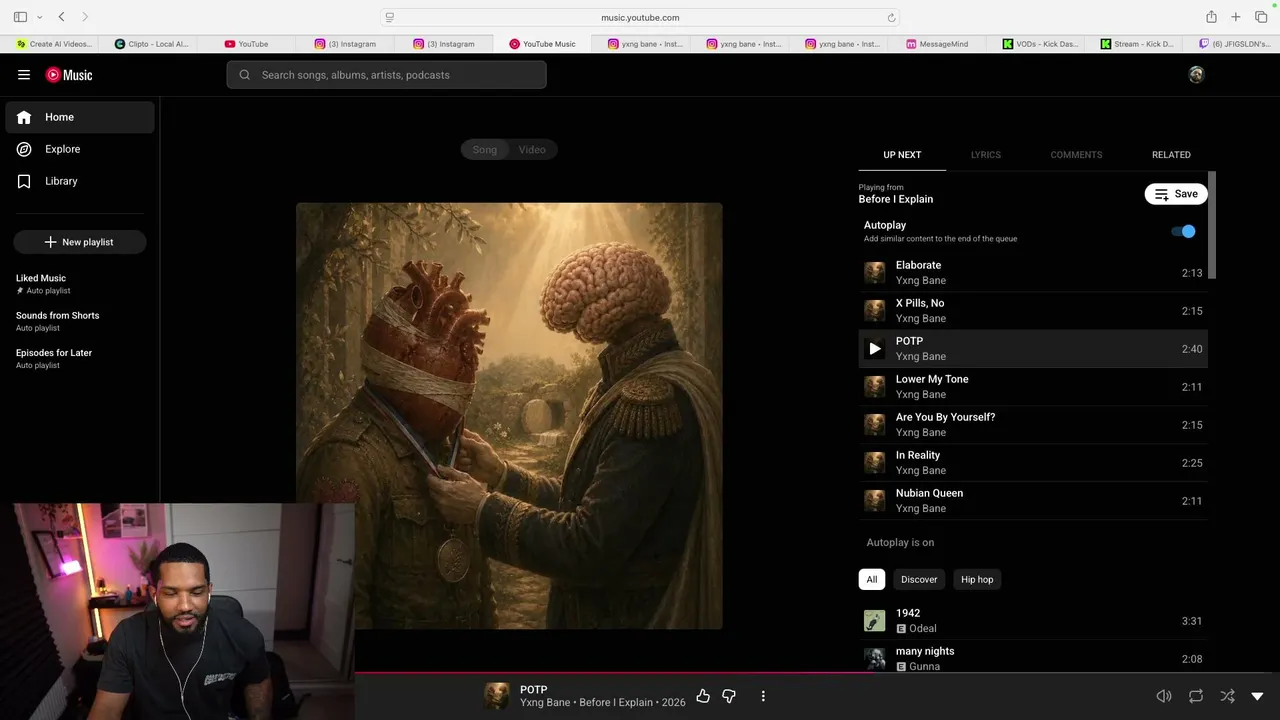Screen dimensions: 1280x720
Task: Click the queue panel scrollbar
Action: tap(1213, 225)
